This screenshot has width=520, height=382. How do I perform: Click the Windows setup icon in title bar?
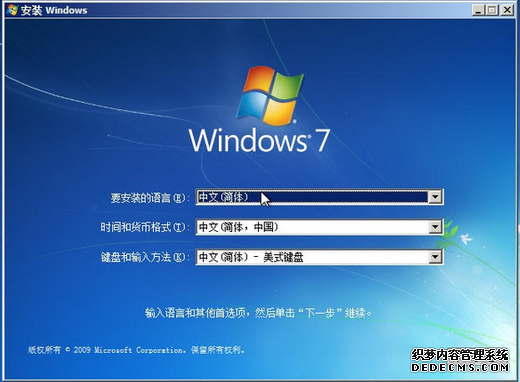pyautogui.click(x=12, y=10)
